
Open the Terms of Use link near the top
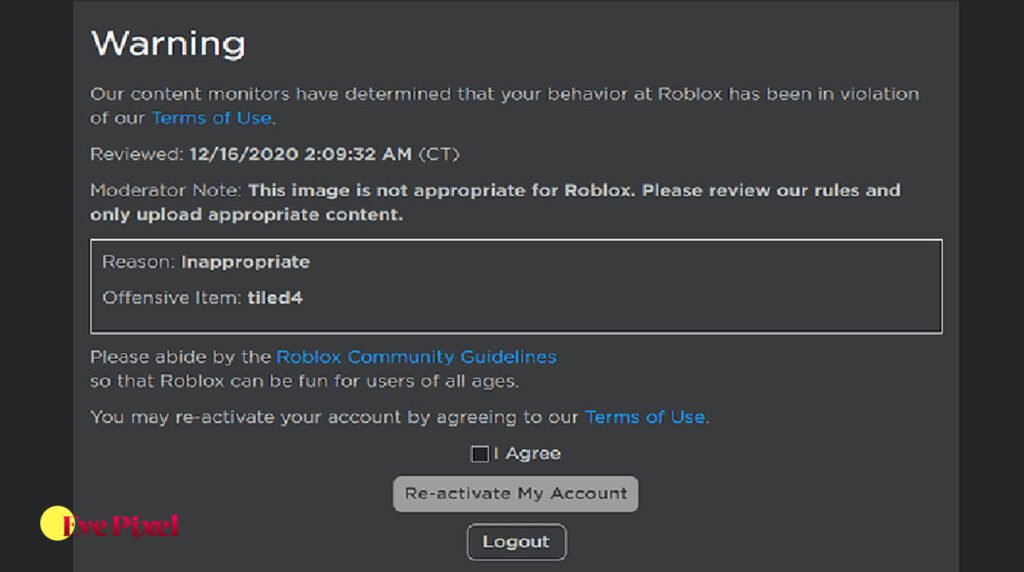click(x=212, y=118)
